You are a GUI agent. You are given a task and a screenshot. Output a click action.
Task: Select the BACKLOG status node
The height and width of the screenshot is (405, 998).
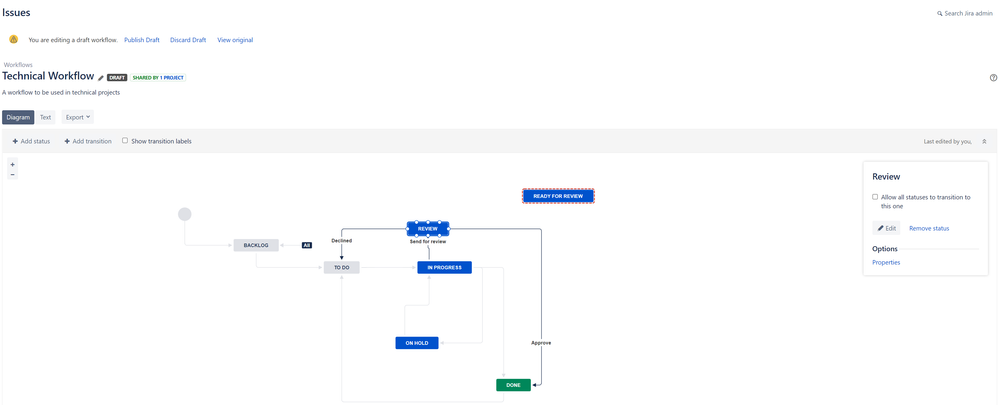tap(256, 245)
